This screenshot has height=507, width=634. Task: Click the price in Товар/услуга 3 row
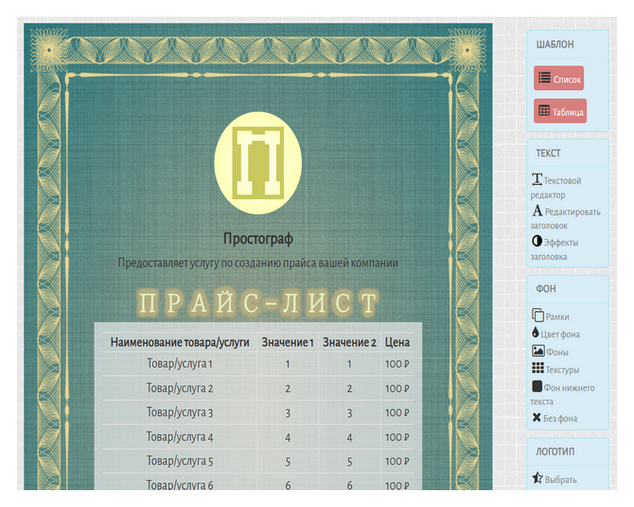[397, 413]
